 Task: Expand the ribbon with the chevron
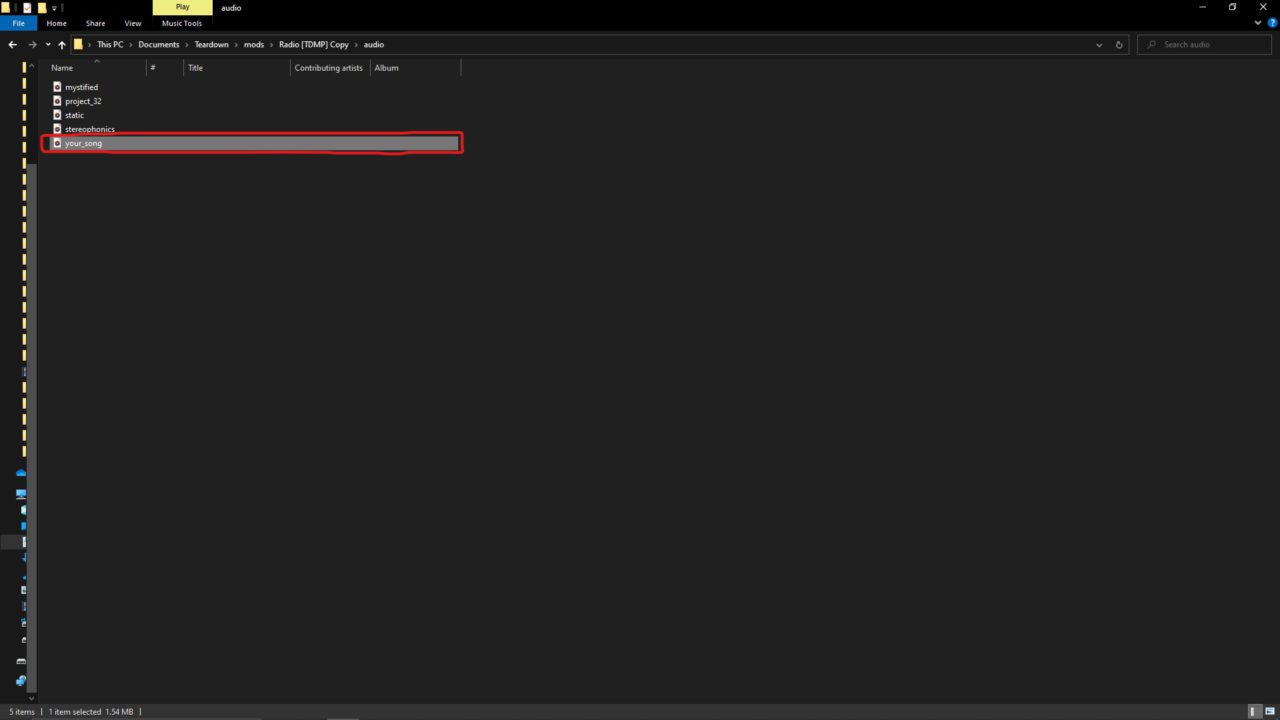(x=1257, y=23)
